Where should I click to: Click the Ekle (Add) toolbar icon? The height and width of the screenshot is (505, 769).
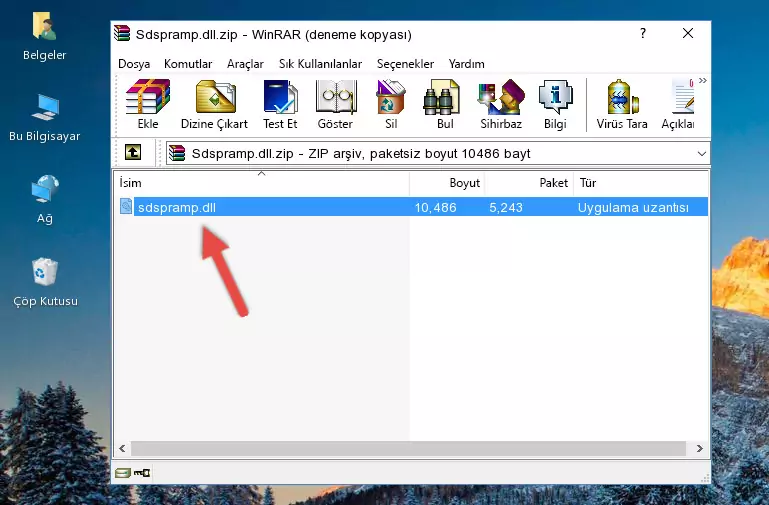(x=148, y=104)
